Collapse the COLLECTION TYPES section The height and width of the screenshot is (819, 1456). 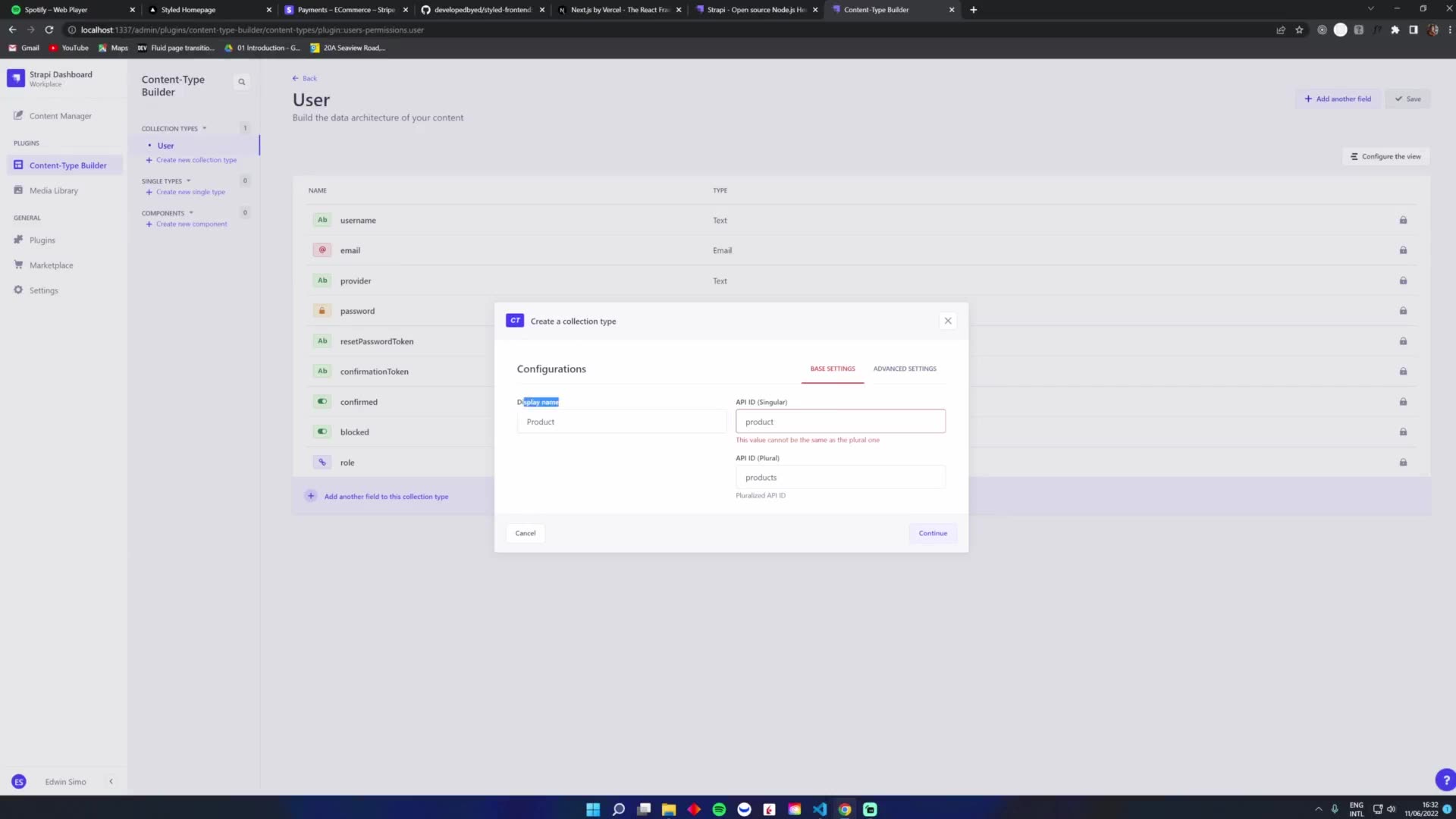coord(203,128)
